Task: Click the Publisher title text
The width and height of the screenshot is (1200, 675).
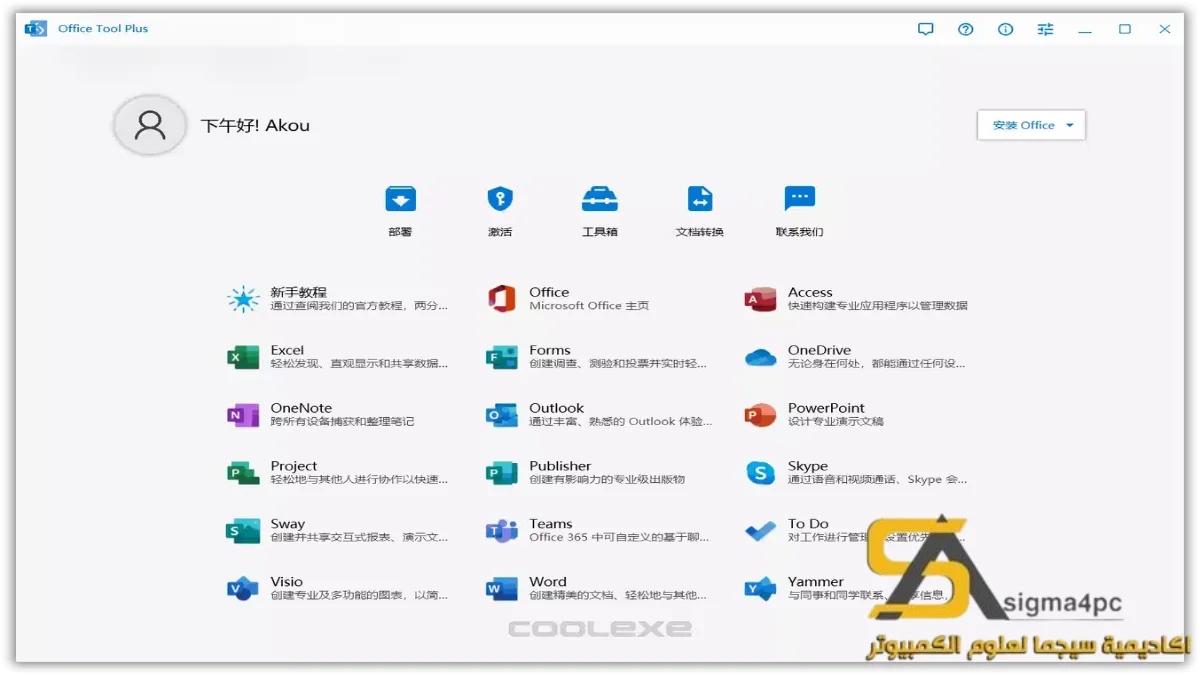Action: (560, 466)
